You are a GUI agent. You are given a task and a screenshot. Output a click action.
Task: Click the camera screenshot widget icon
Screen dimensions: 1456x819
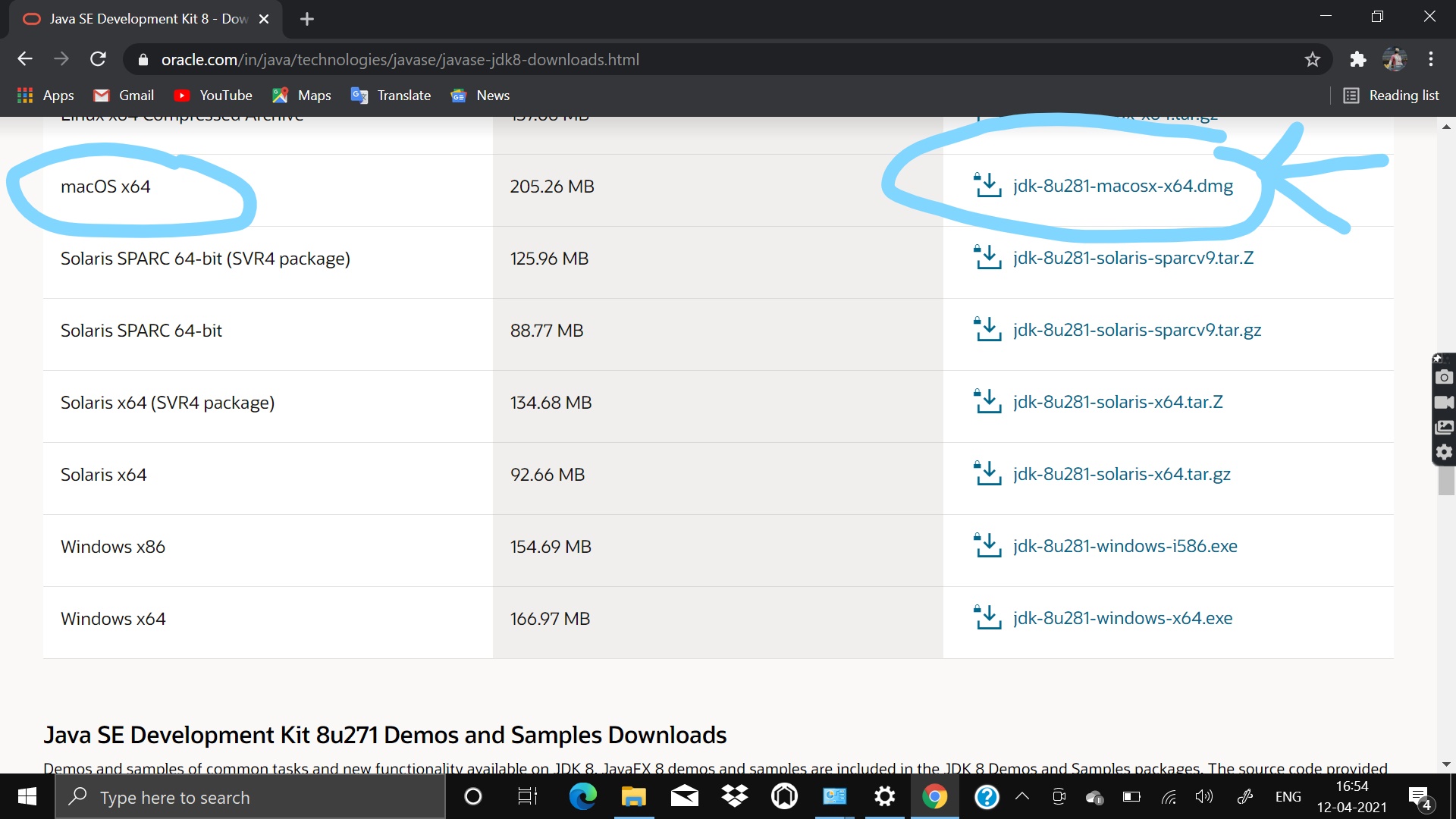pyautogui.click(x=1444, y=377)
